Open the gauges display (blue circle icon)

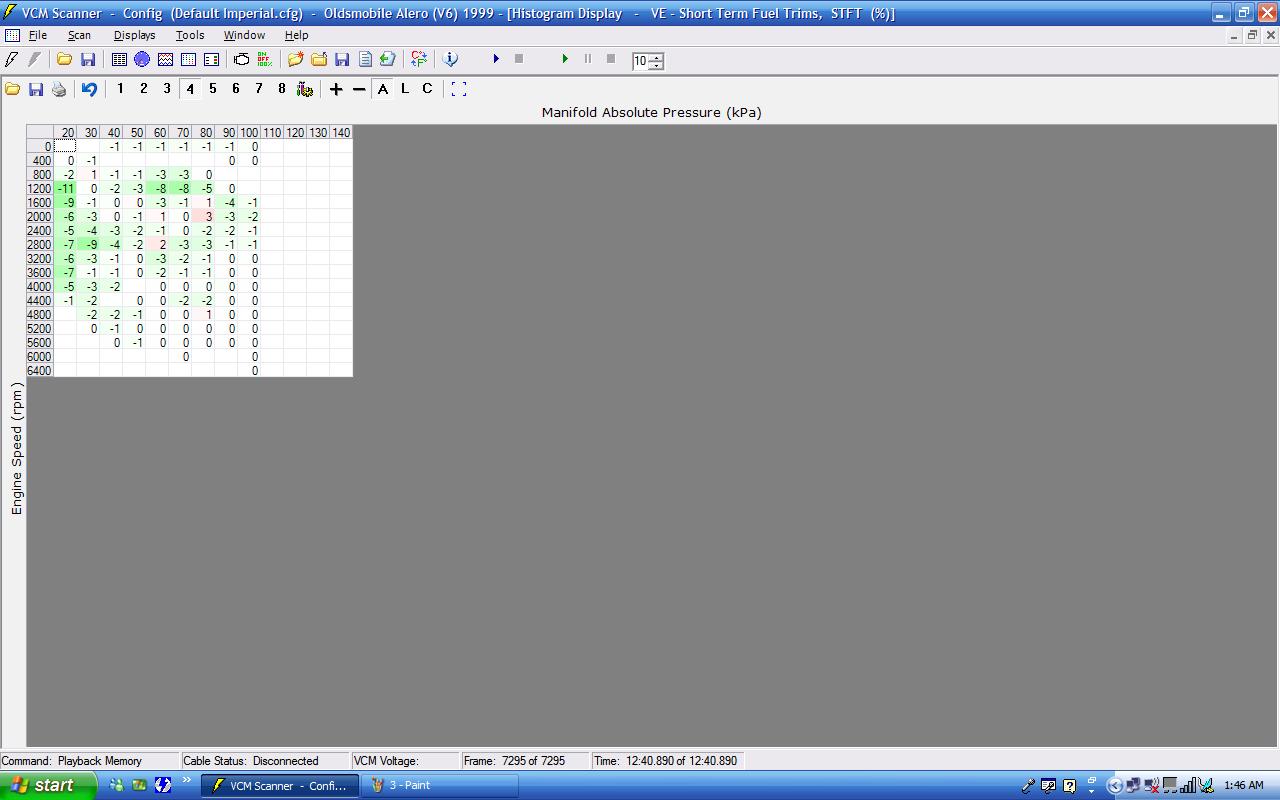click(142, 60)
